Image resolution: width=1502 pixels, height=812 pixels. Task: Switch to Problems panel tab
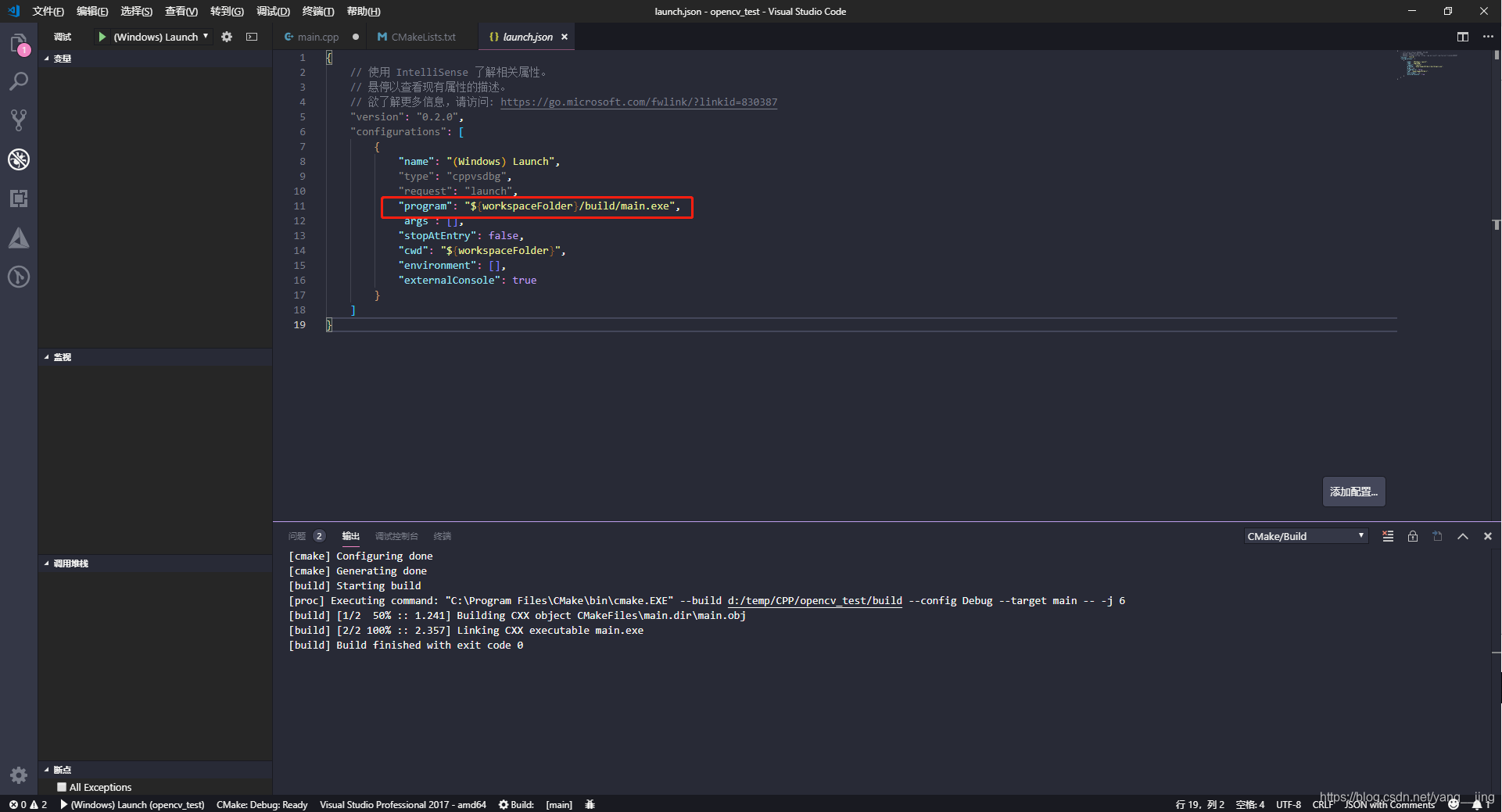306,536
